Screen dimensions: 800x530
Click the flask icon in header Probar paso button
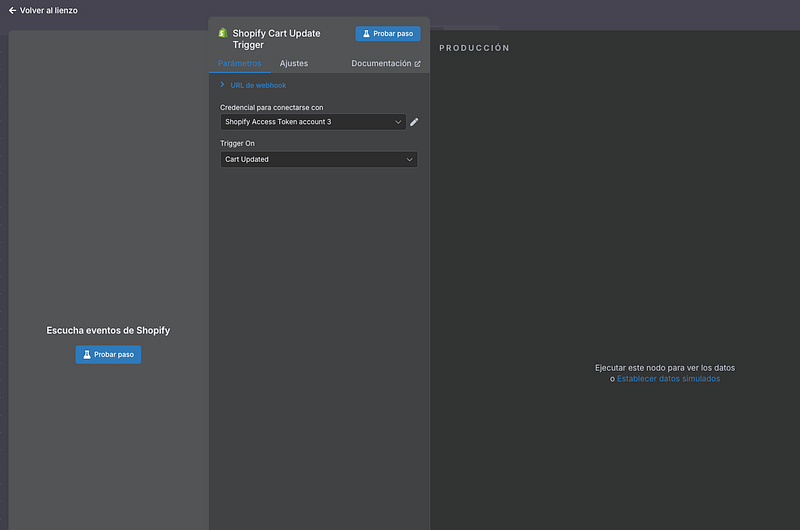pos(367,34)
